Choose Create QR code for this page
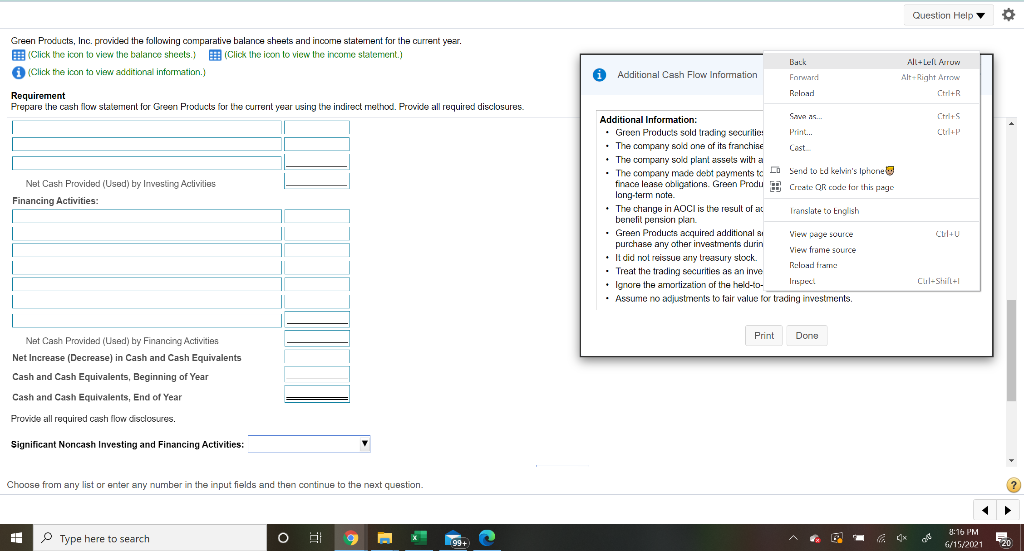The width and height of the screenshot is (1024, 551). pyautogui.click(x=871, y=187)
